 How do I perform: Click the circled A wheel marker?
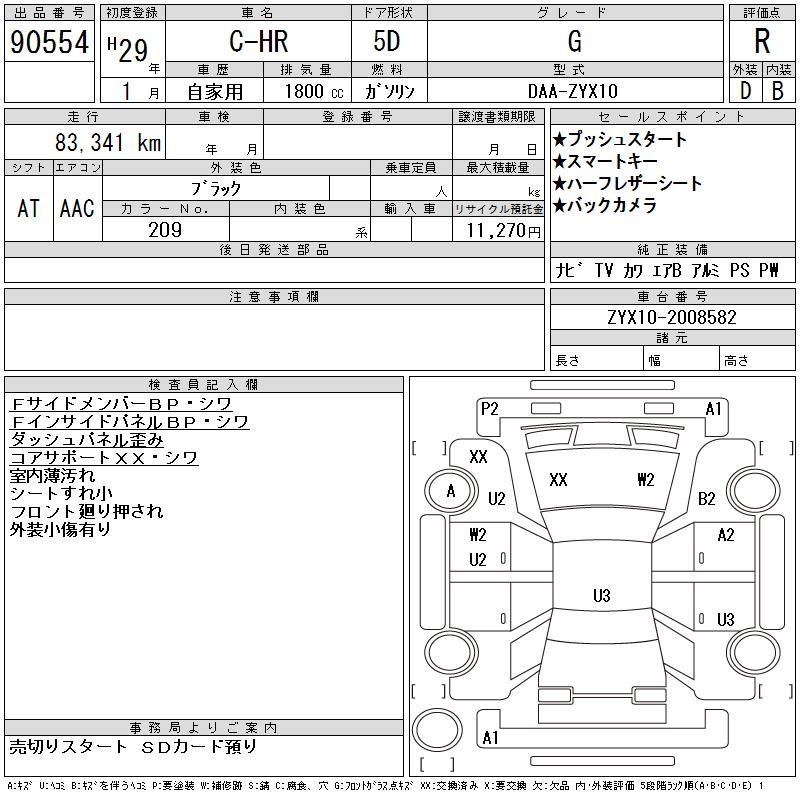[451, 491]
